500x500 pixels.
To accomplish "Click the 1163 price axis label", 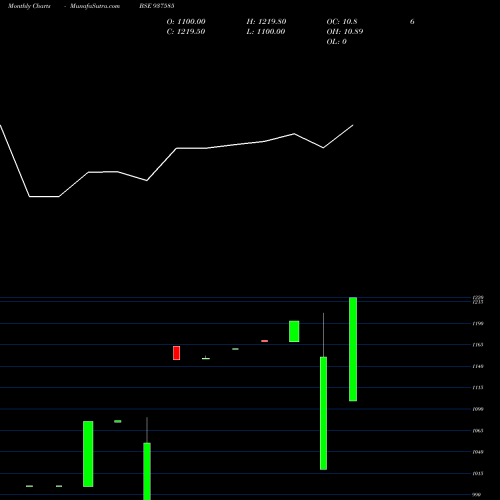I will pyautogui.click(x=478, y=345).
